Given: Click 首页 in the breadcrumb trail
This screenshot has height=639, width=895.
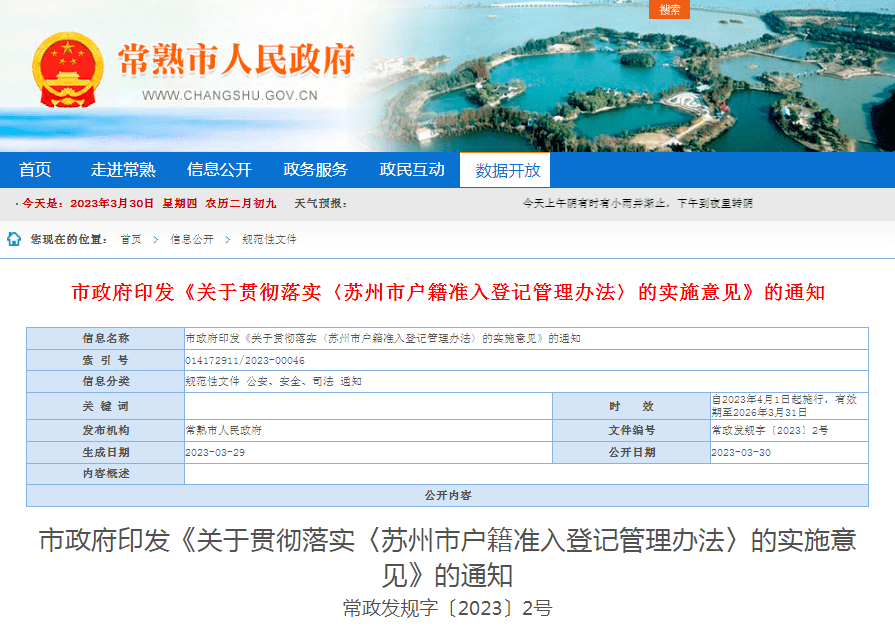Looking at the screenshot, I should pos(129,239).
